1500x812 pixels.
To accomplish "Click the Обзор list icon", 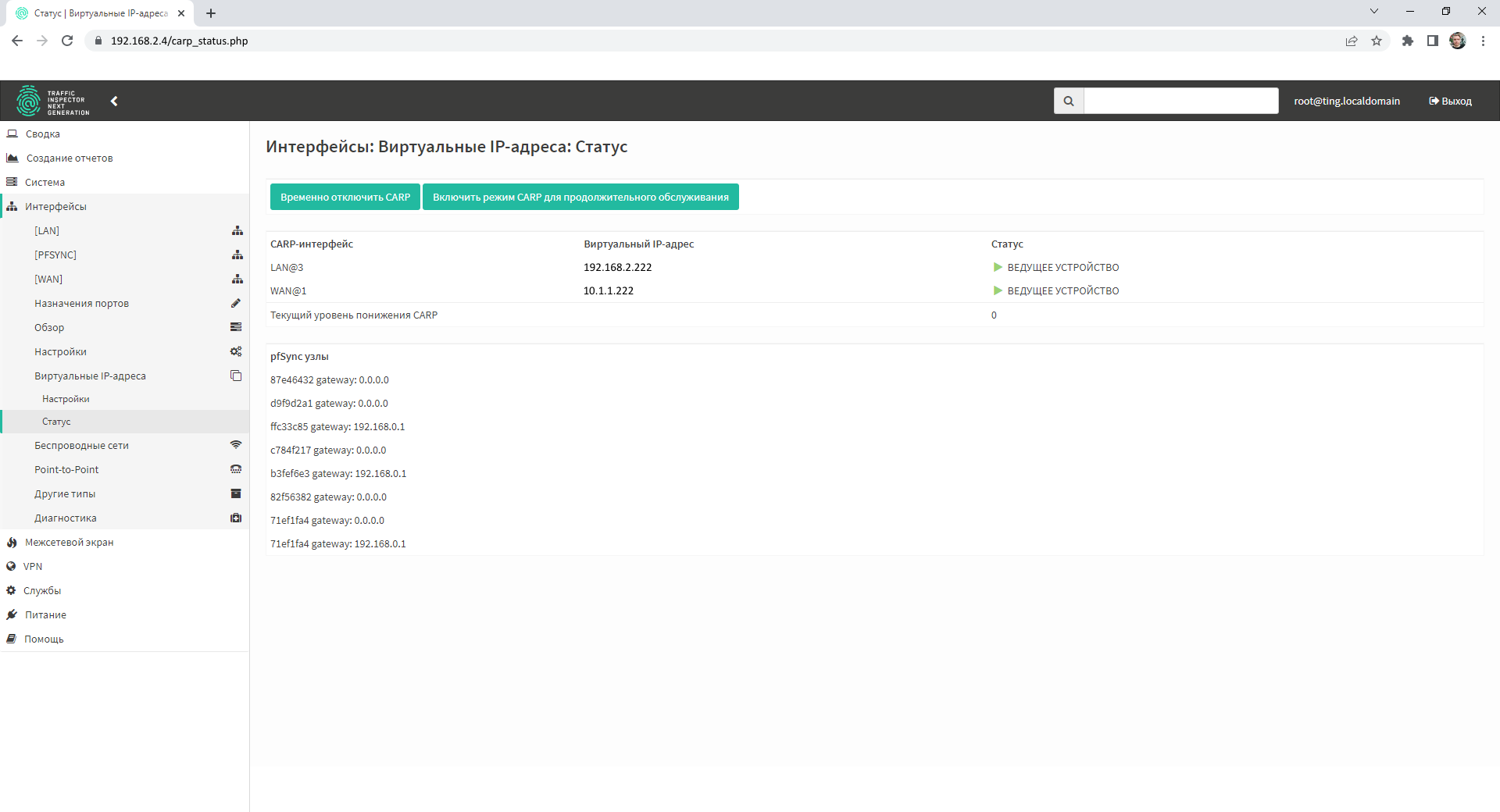I will point(236,327).
